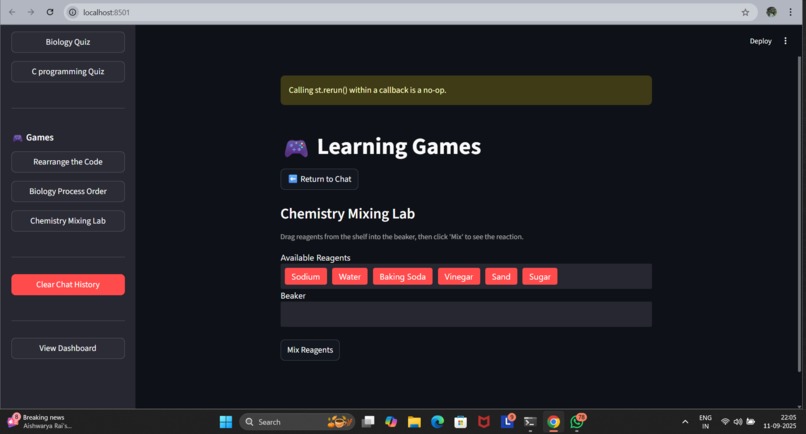Open Biology Process Order game
Screen dimensions: 806x434
click(x=68, y=191)
